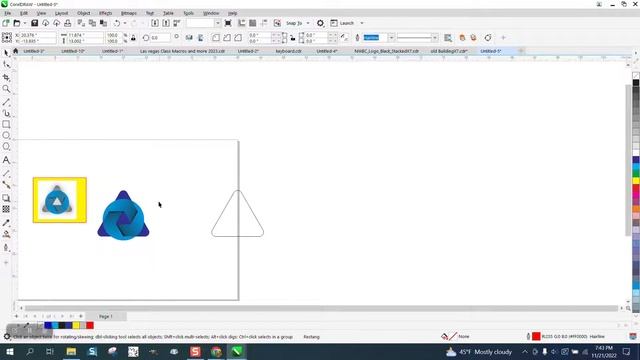Viewport: 640px width, 360px height.
Task: Select the Connector tool
Action: (x=6, y=185)
